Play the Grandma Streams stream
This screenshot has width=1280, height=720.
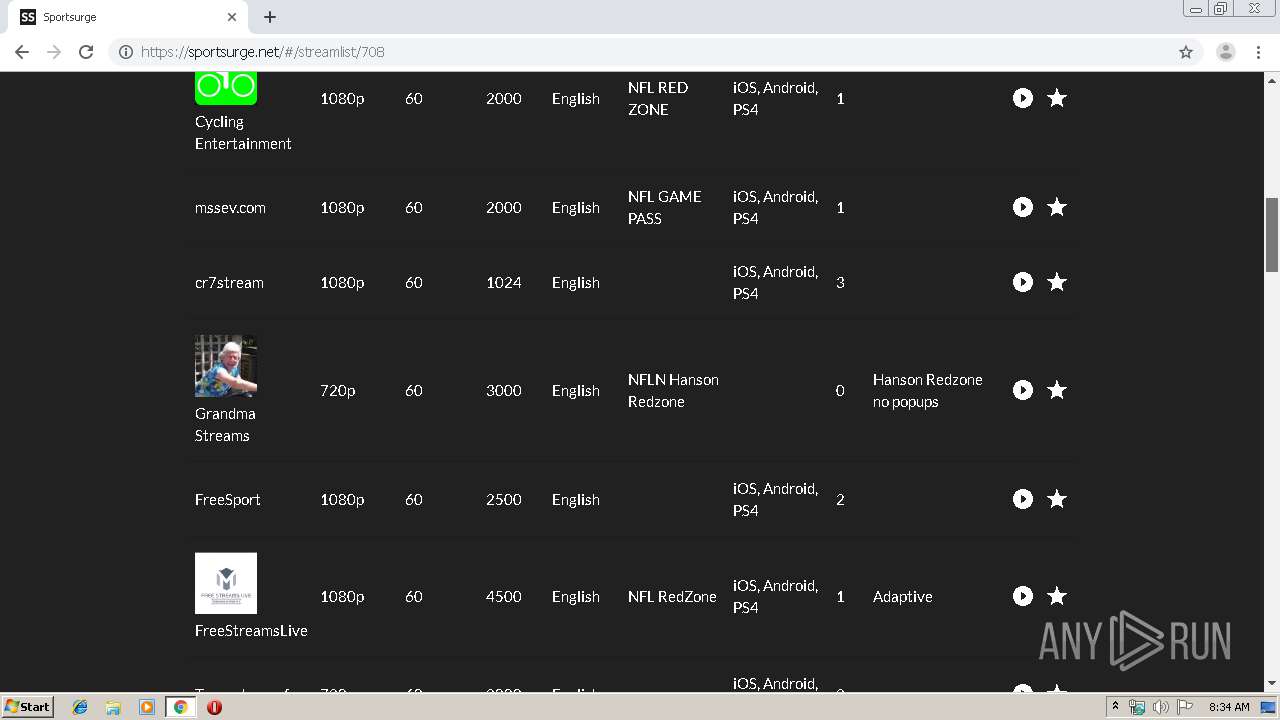1022,390
